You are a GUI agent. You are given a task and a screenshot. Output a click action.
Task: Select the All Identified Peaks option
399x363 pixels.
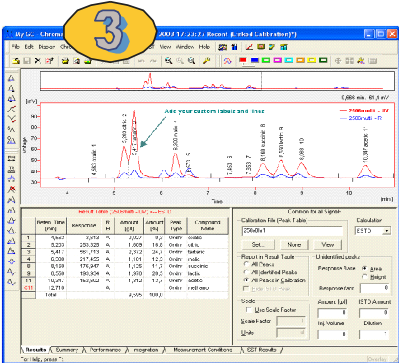pyautogui.click(x=269, y=272)
